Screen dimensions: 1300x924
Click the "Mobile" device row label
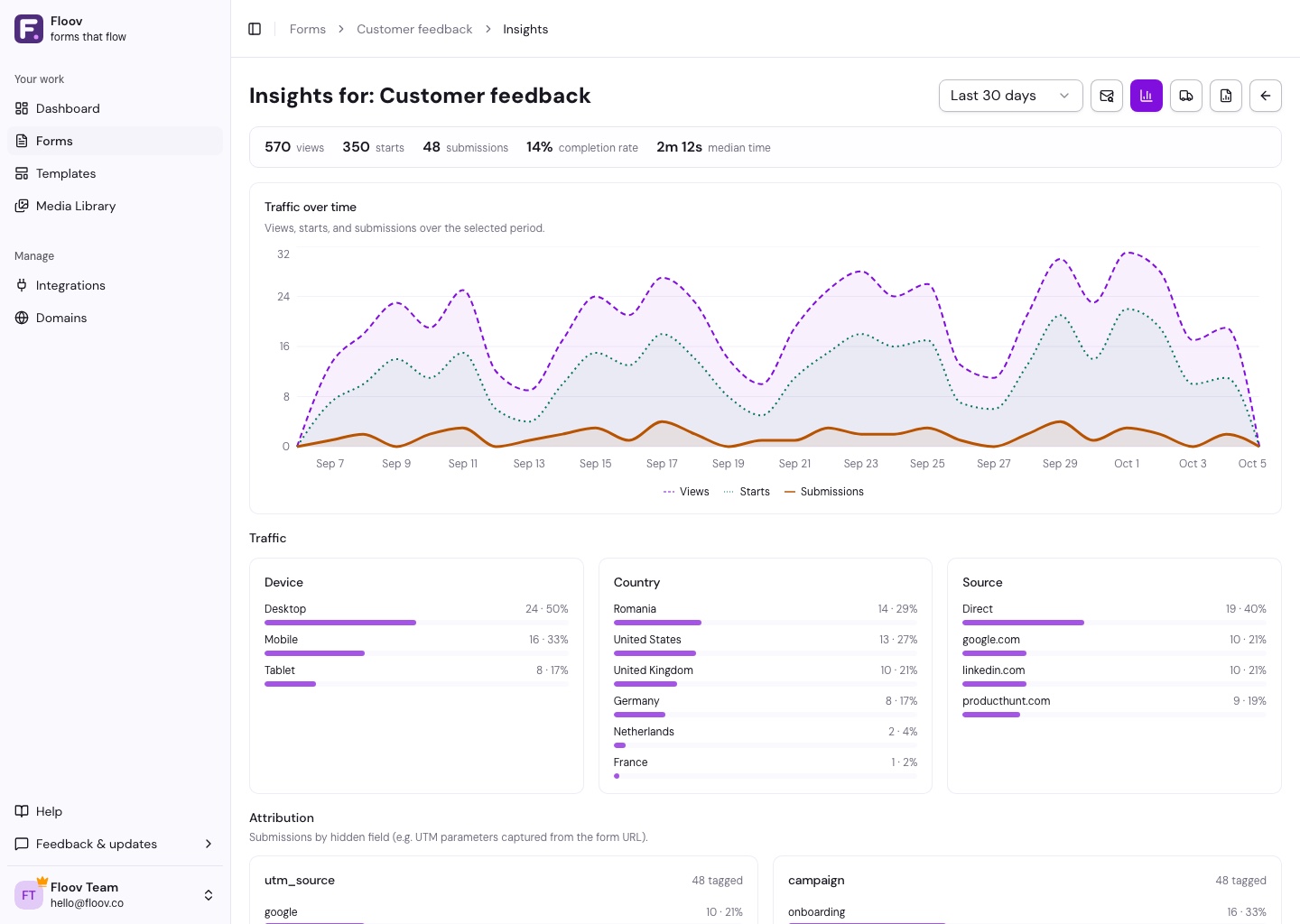tap(281, 640)
